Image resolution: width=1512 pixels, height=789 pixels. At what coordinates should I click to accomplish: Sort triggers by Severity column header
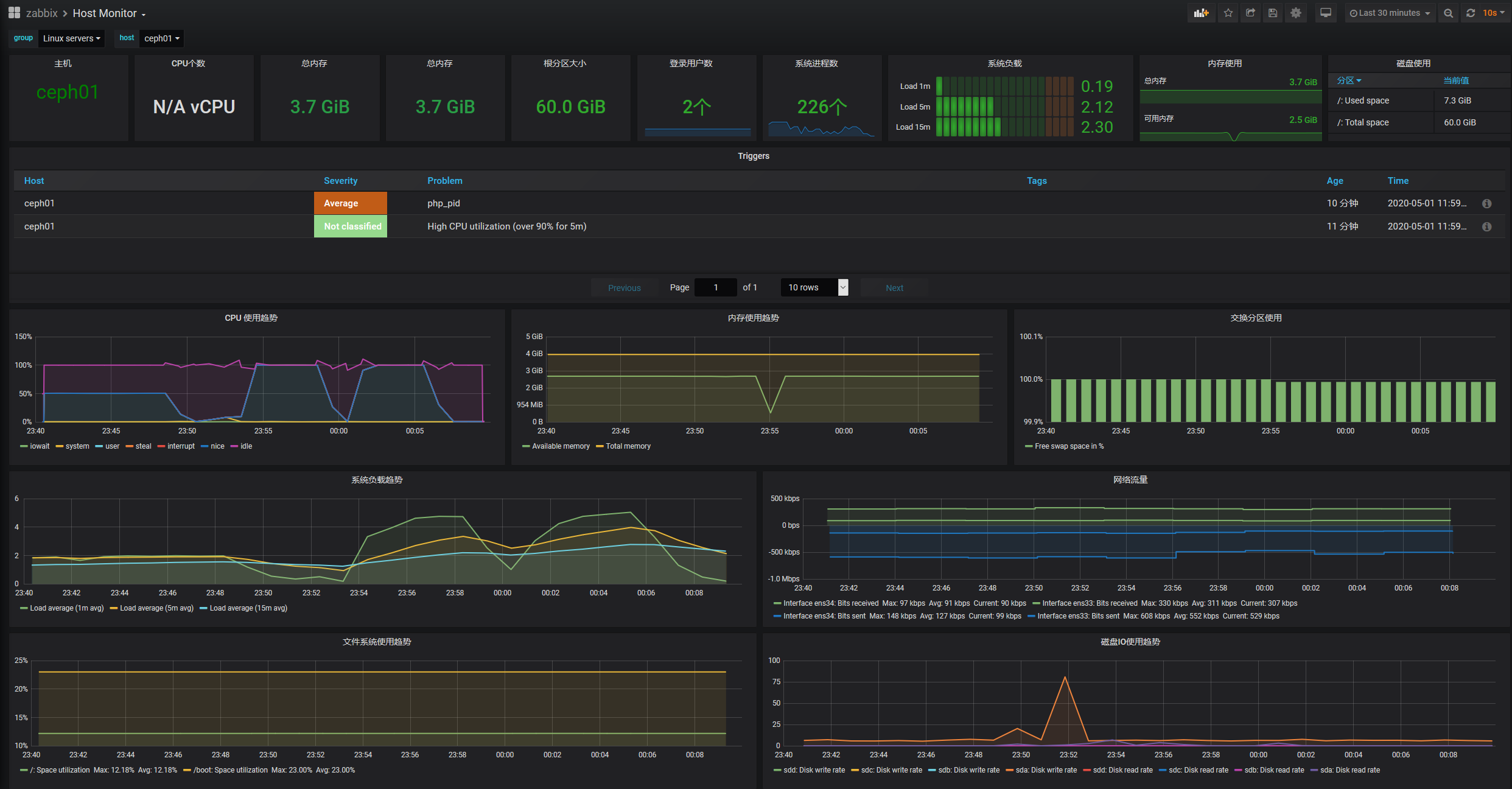pyautogui.click(x=340, y=181)
